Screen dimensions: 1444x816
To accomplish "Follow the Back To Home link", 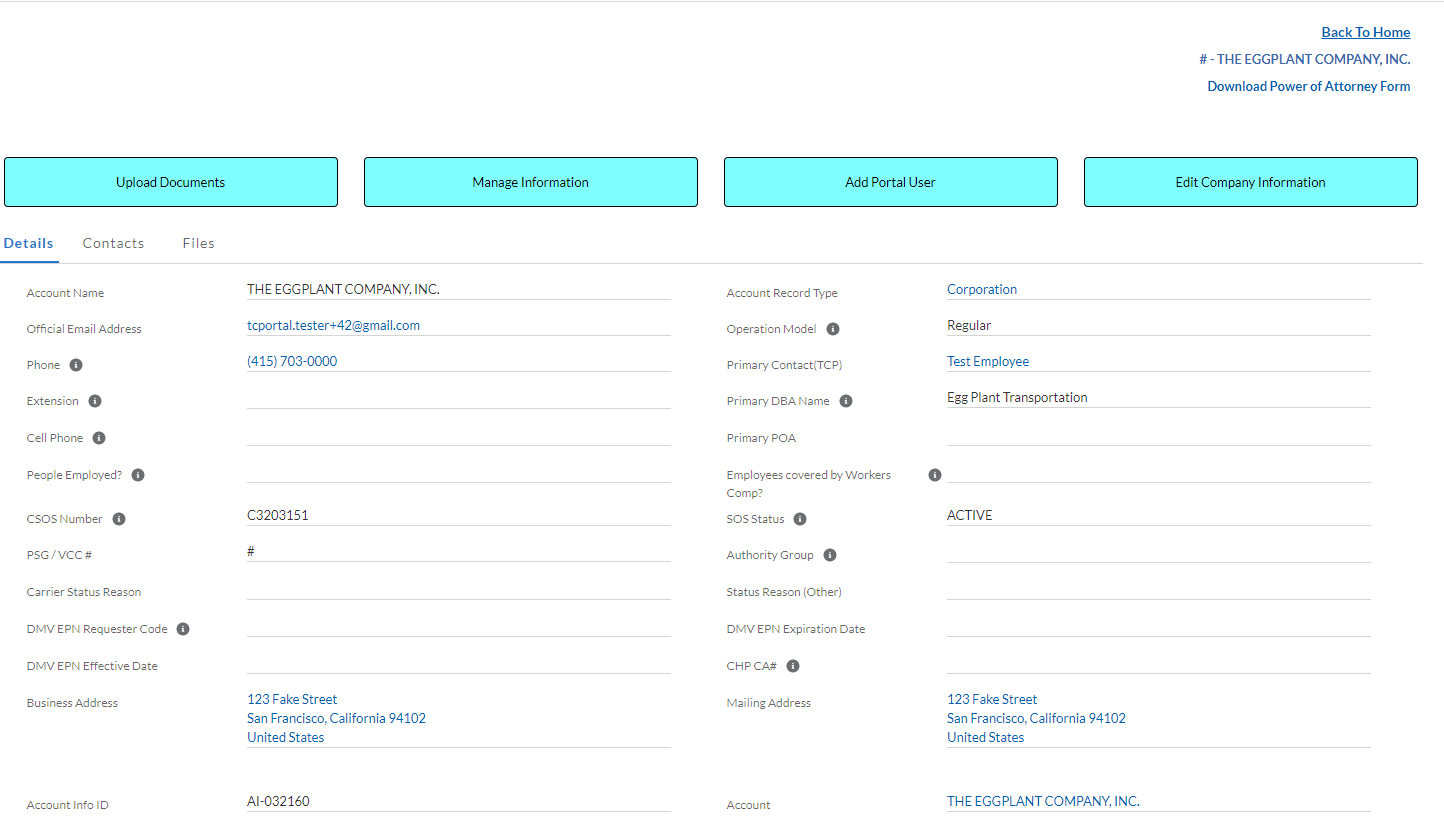I will [1365, 32].
